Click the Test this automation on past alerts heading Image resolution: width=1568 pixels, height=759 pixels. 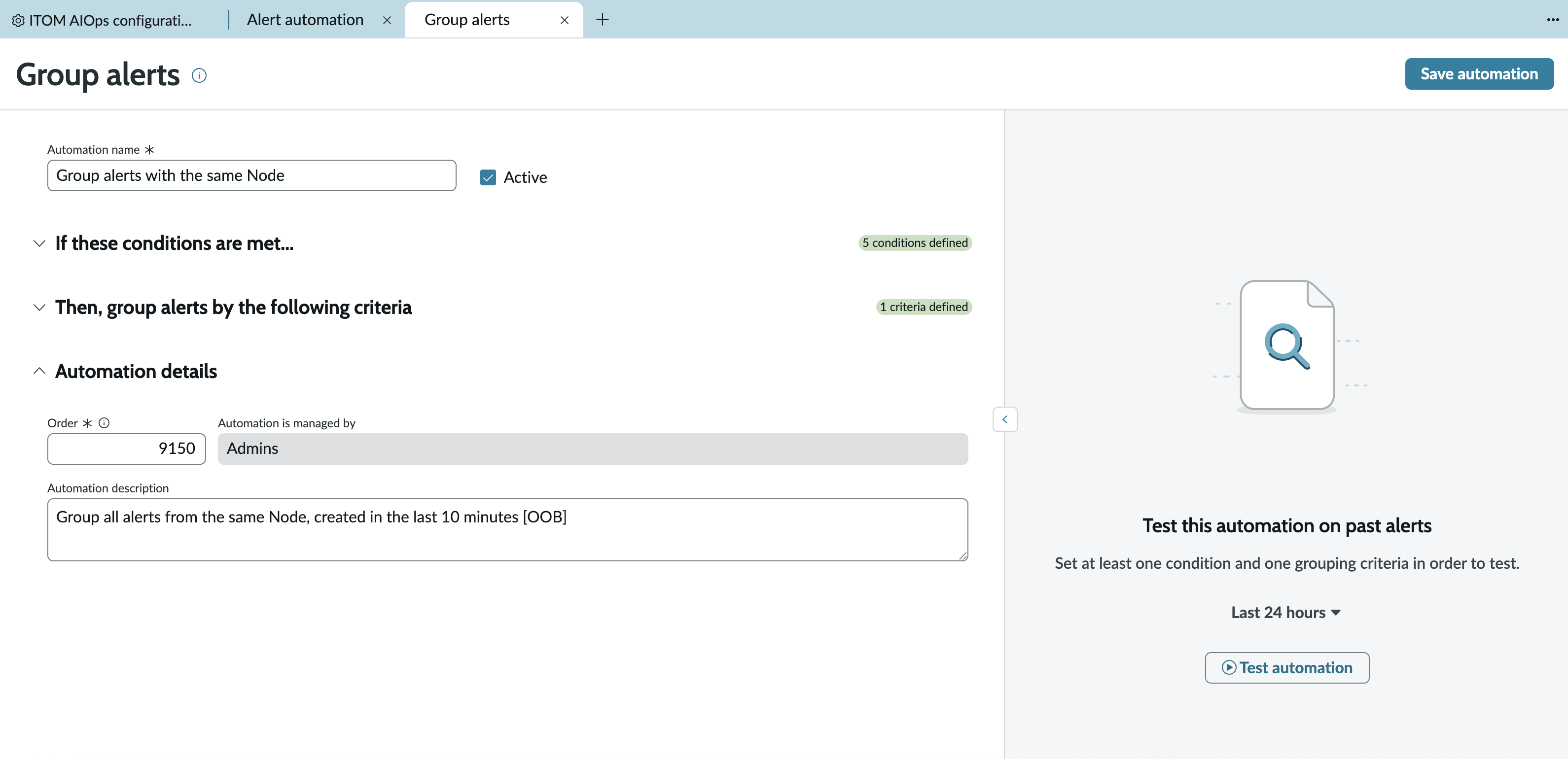[1286, 525]
